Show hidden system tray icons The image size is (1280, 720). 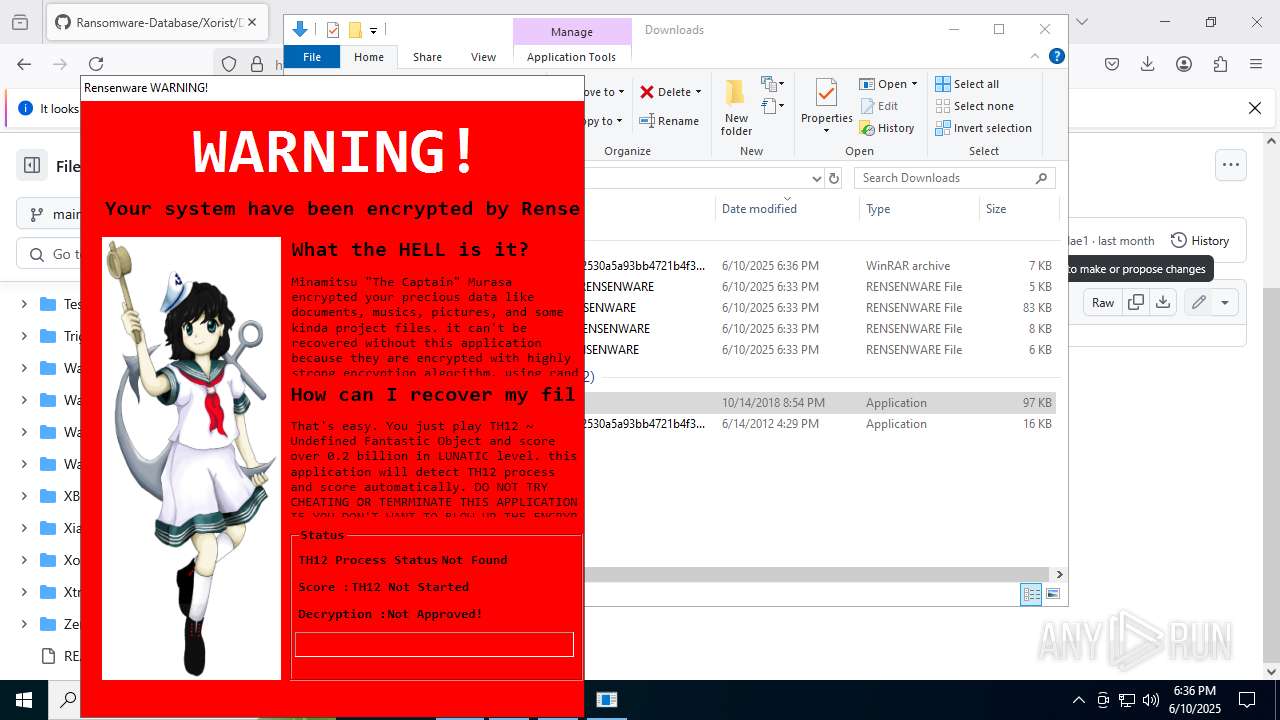pyautogui.click(x=1078, y=700)
